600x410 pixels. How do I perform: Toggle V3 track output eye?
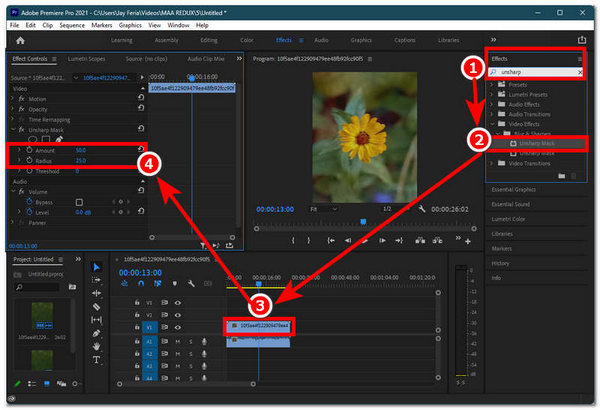click(178, 303)
